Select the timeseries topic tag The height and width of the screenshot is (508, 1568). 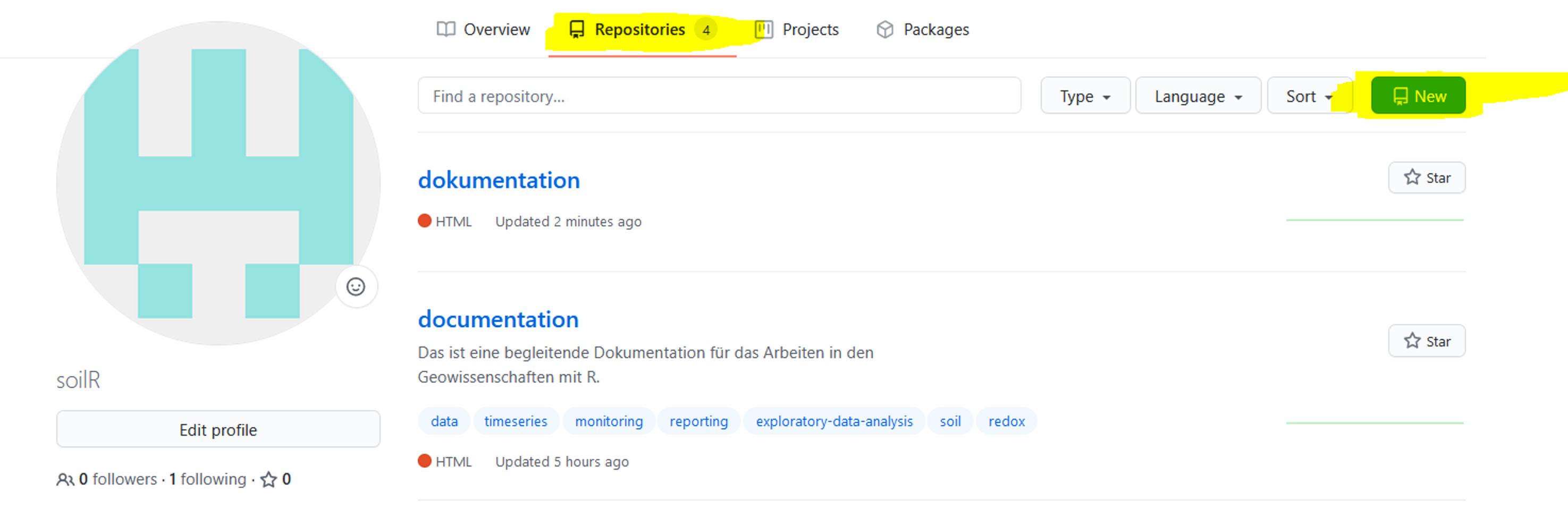coord(516,421)
